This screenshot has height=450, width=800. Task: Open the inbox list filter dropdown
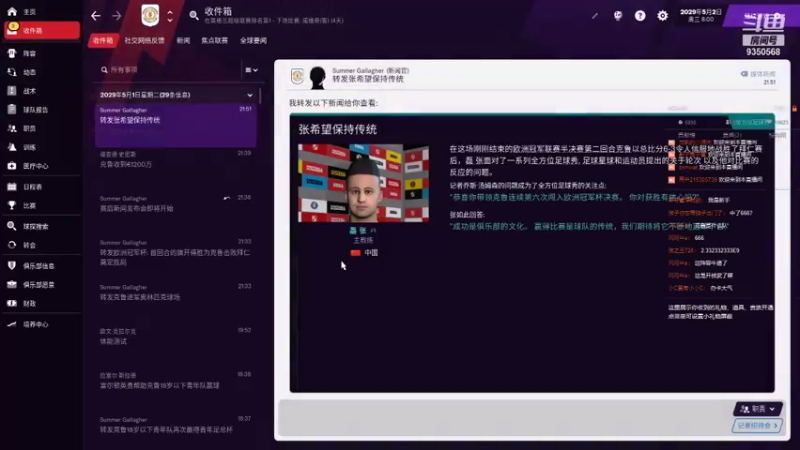pyautogui.click(x=251, y=70)
